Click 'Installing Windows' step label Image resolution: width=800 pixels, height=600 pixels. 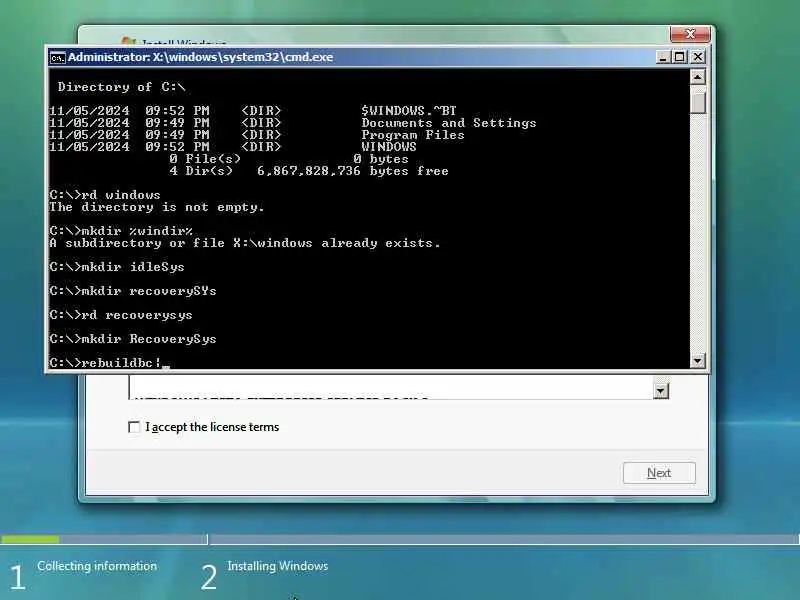point(278,566)
